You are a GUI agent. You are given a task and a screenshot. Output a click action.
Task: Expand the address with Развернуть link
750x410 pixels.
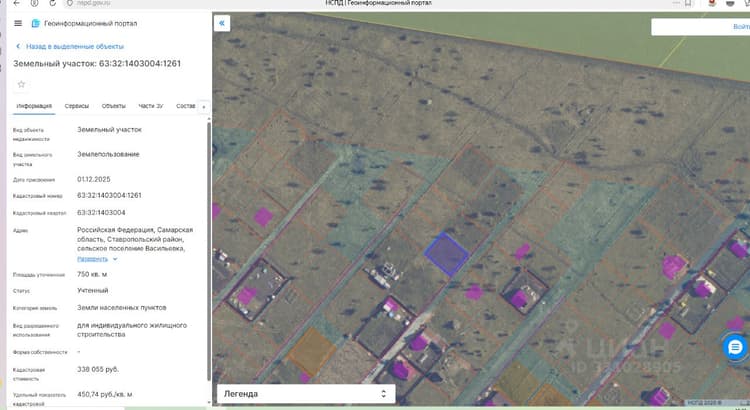click(97, 259)
